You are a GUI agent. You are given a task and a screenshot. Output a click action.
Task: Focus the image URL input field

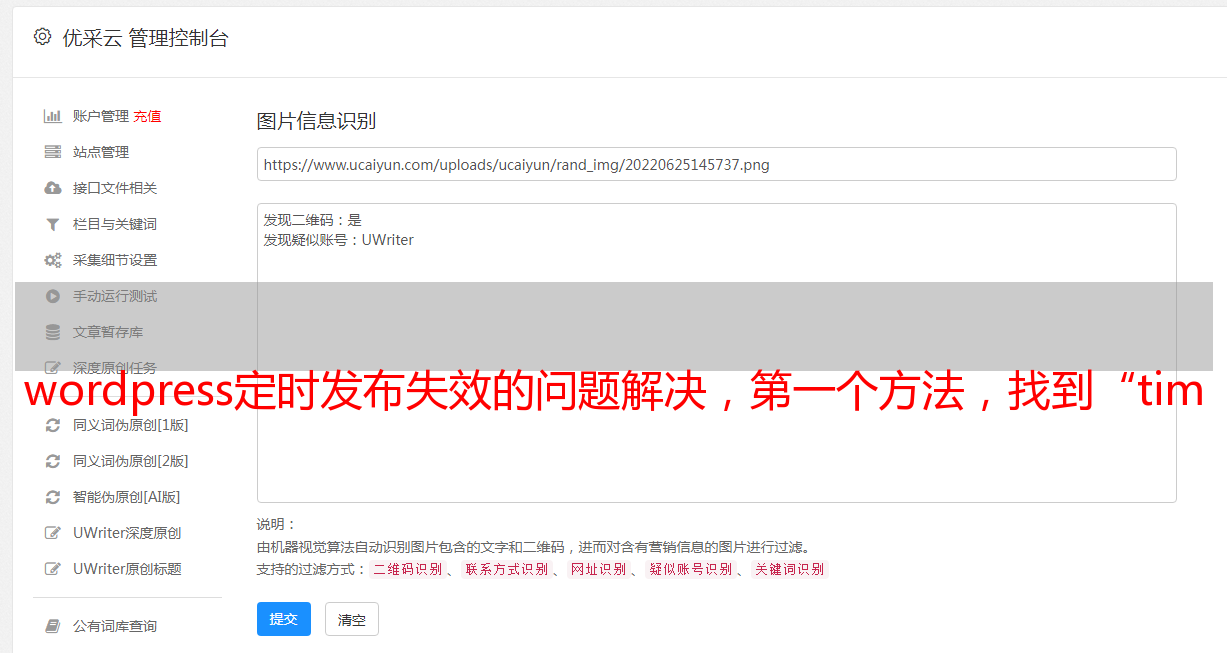click(x=716, y=164)
